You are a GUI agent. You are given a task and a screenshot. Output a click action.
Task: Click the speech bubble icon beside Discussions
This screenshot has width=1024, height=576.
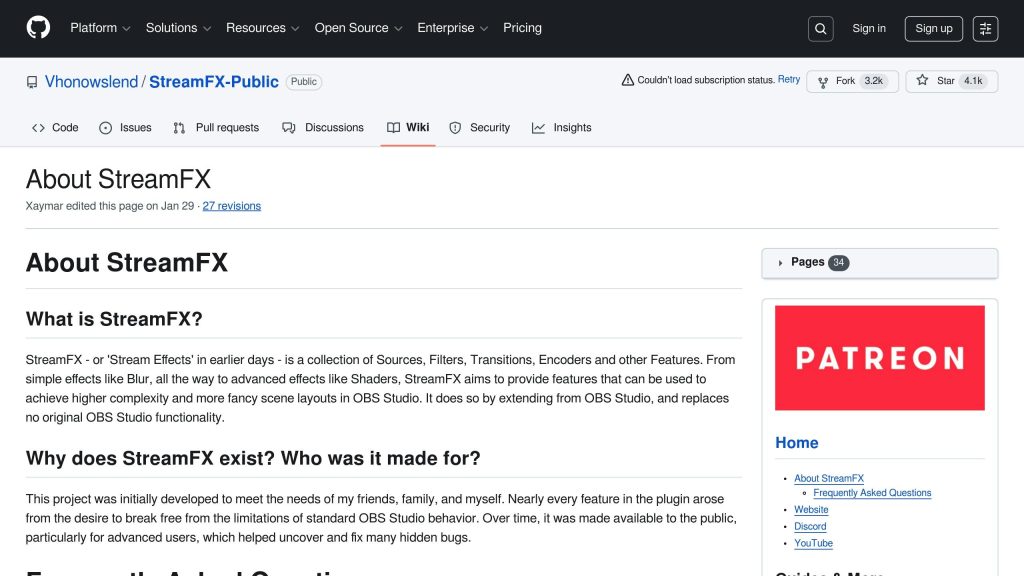click(288, 127)
